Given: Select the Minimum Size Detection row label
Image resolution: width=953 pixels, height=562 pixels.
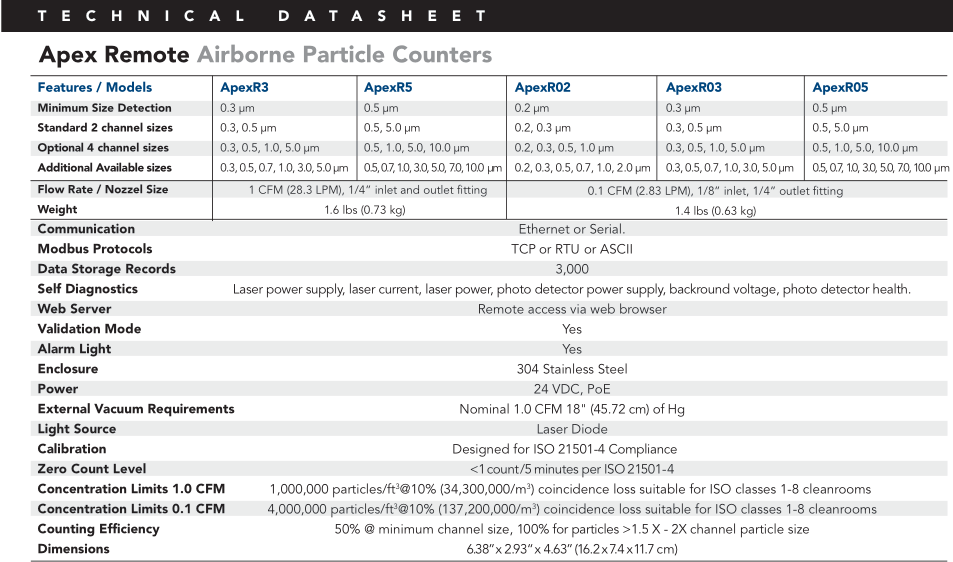Looking at the screenshot, I should pos(104,108).
